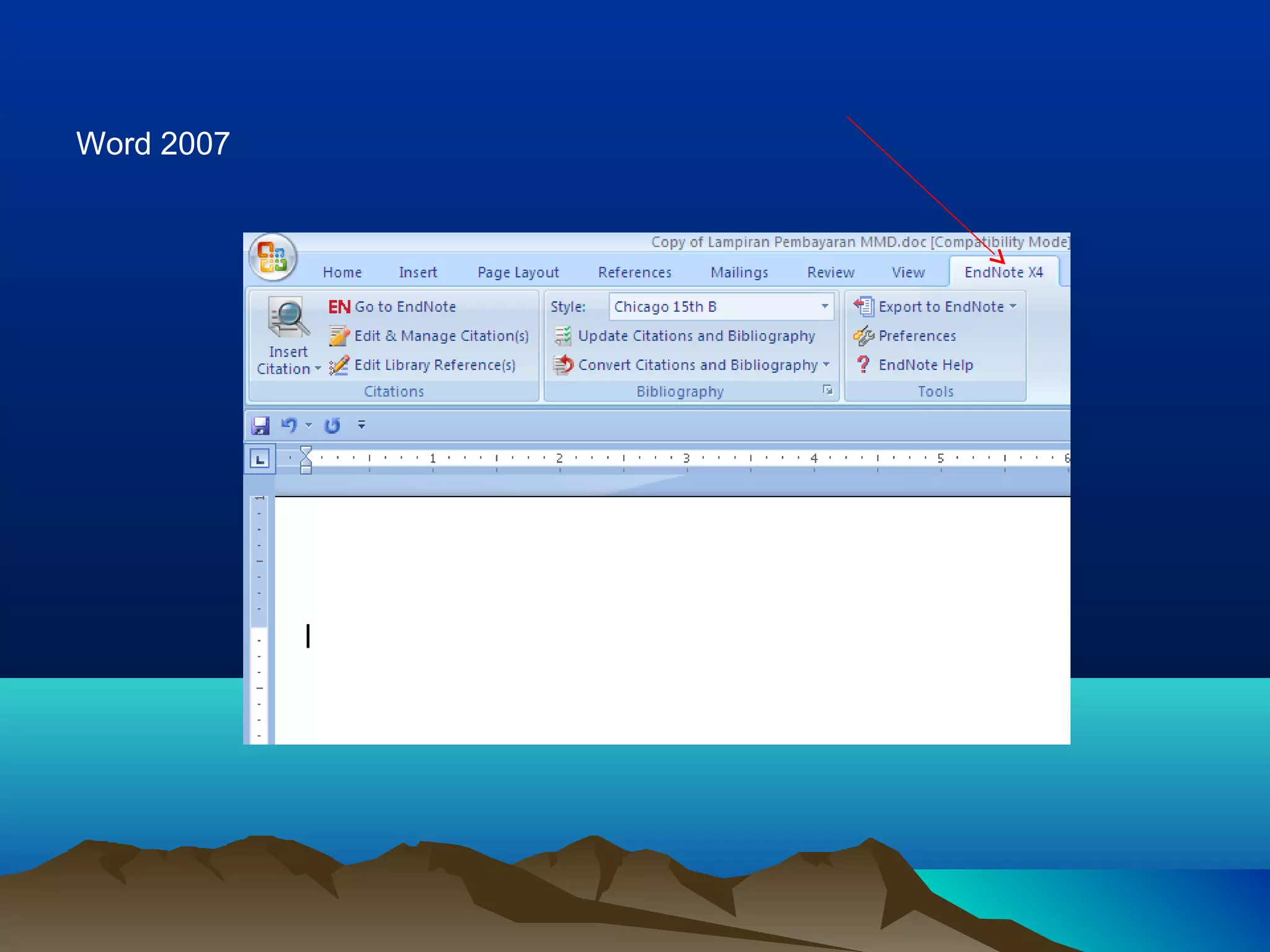Undo the last action
The image size is (1270, 952).
[289, 425]
